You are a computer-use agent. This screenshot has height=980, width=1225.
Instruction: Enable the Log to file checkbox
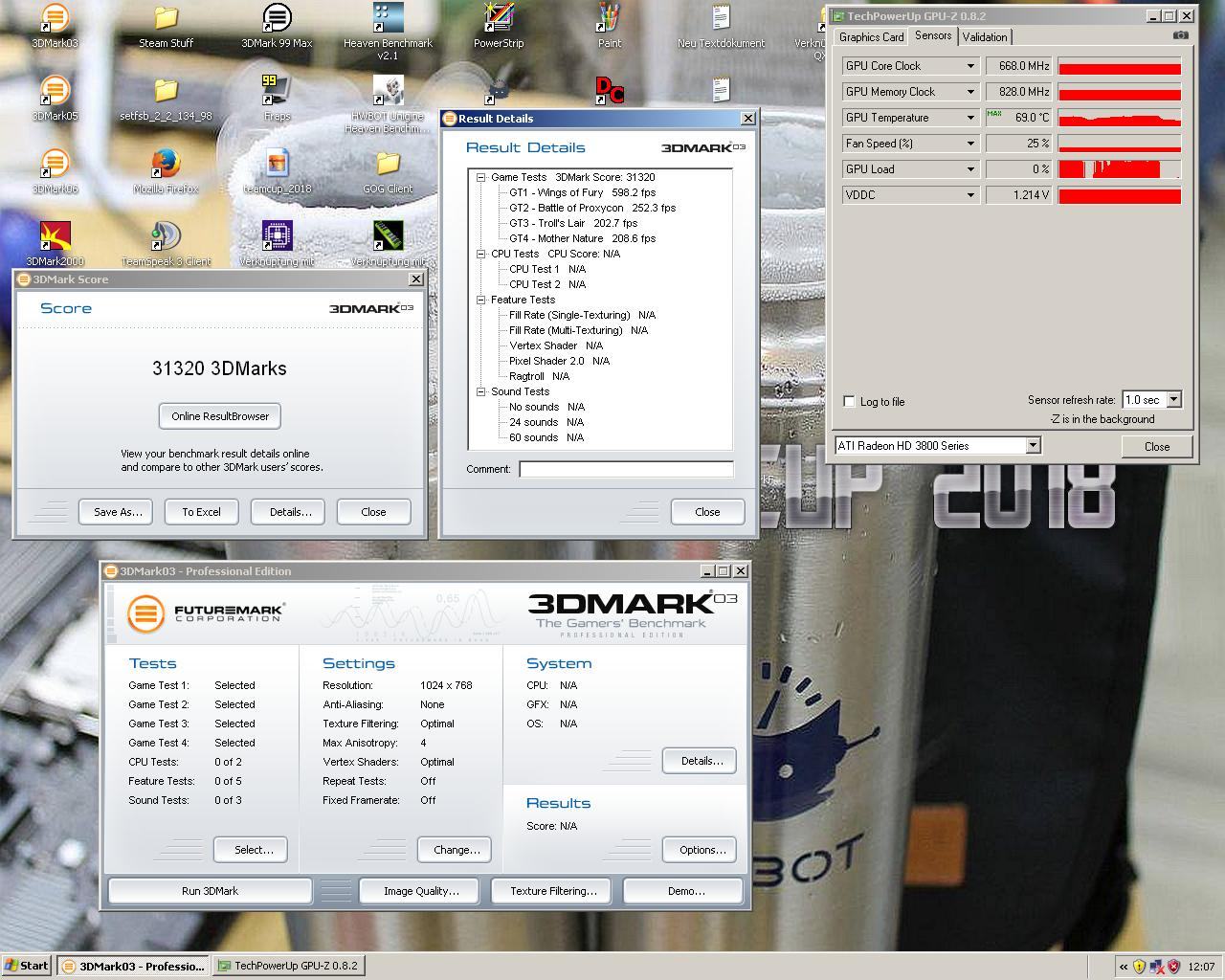pos(849,401)
